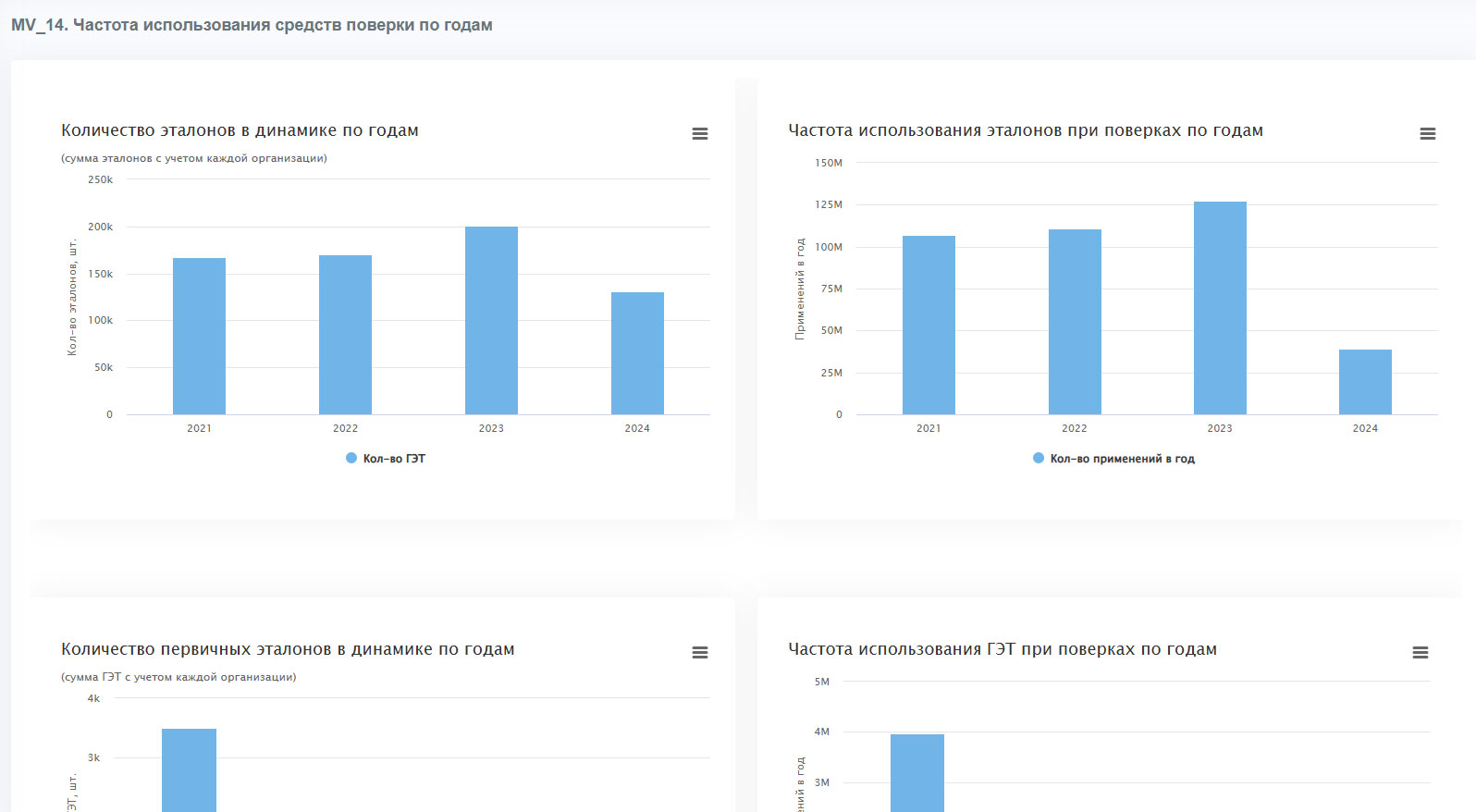
Task: Click the '125M' axis label
Action: 829,204
